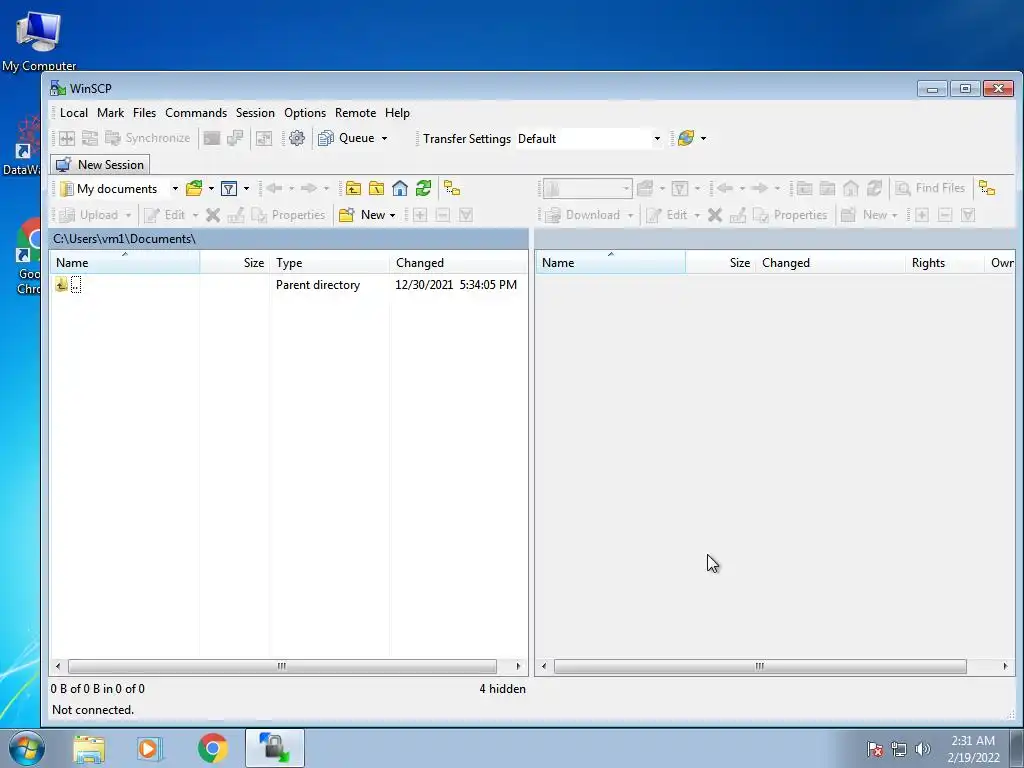
Task: Open the Mark menu
Action: [110, 112]
